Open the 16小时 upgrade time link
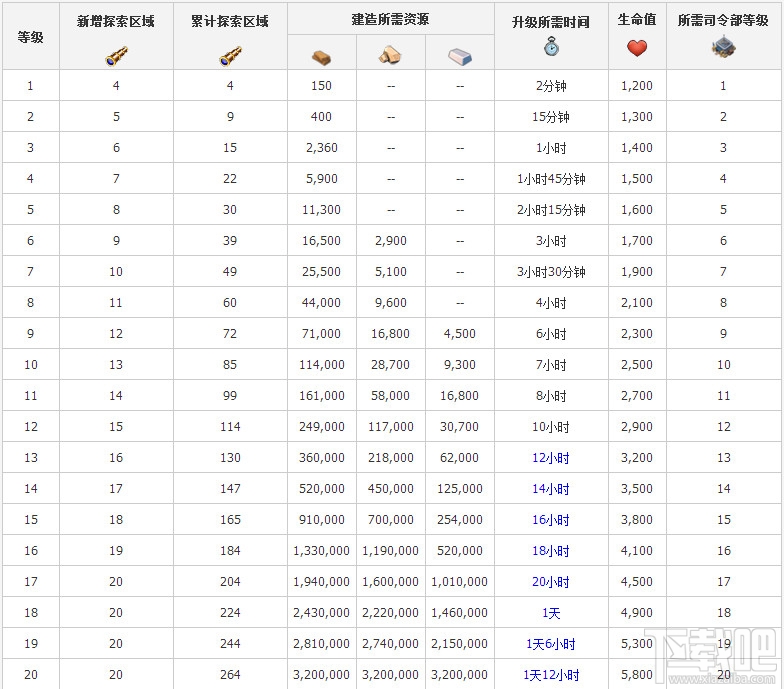The width and height of the screenshot is (784, 689). pyautogui.click(x=551, y=520)
